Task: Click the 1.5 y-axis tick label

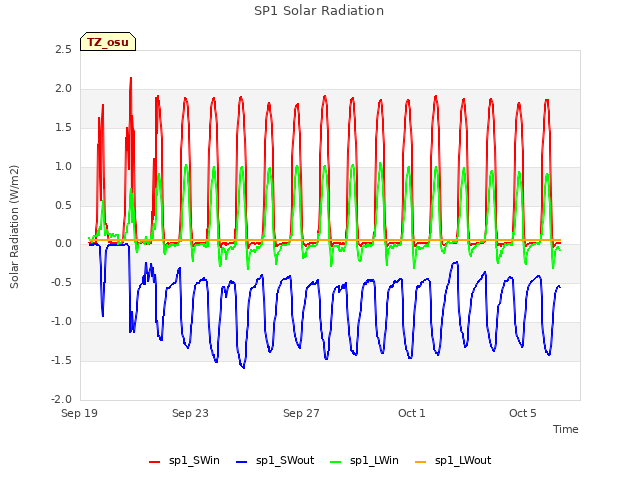Action: click(x=63, y=127)
